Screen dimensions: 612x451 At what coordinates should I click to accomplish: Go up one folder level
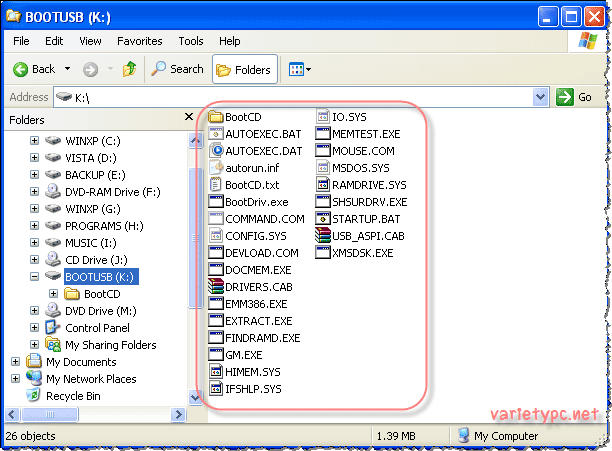pos(129,69)
